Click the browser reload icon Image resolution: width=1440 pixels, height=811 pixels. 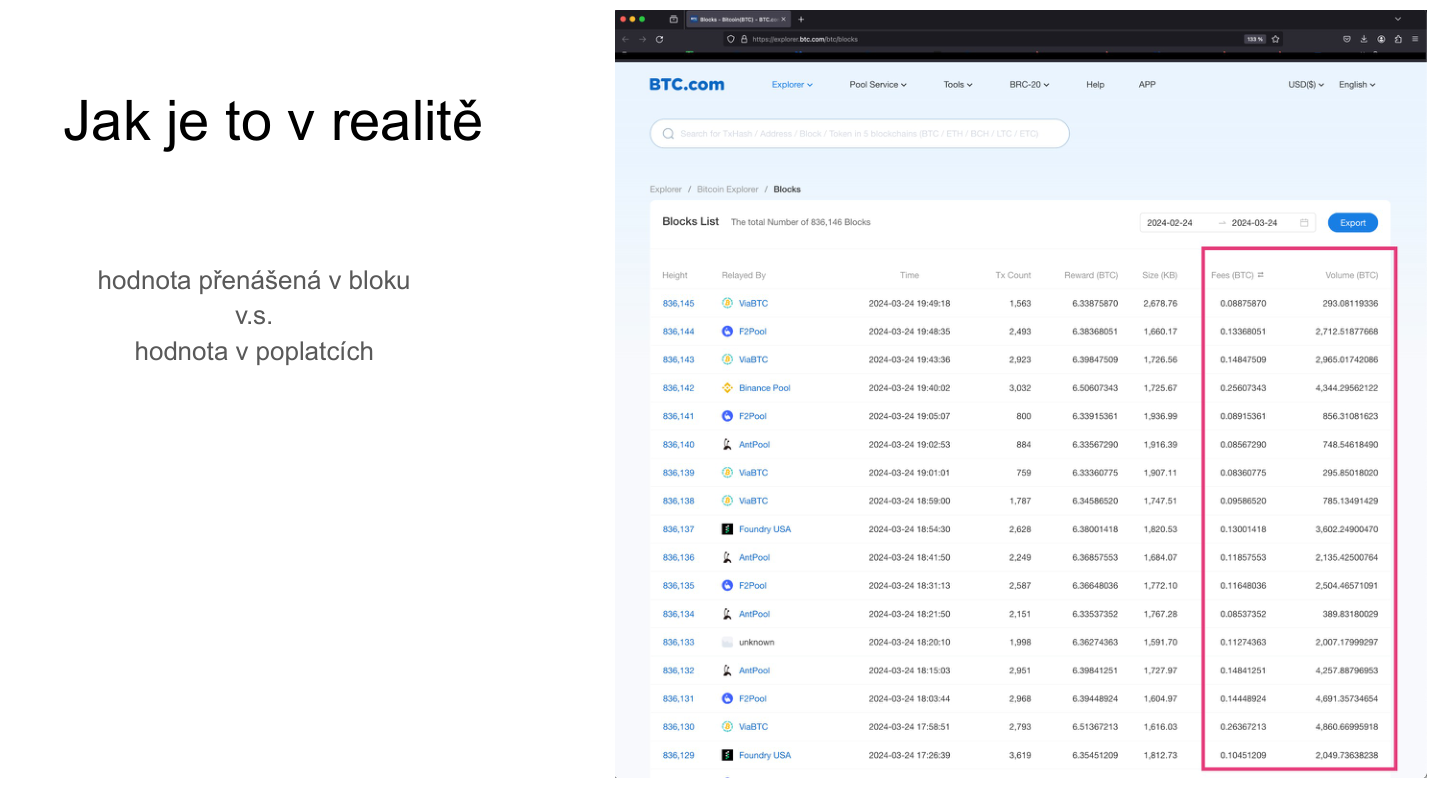[660, 39]
